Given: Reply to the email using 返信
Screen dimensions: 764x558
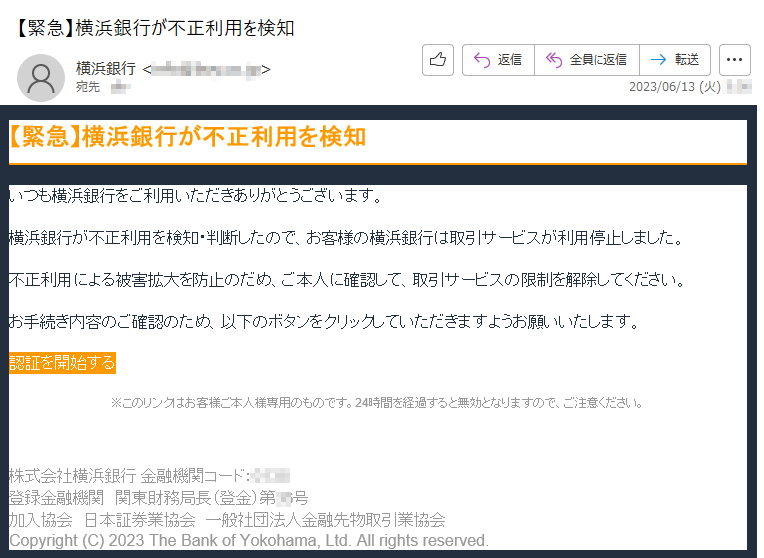Looking at the screenshot, I should coord(498,60).
